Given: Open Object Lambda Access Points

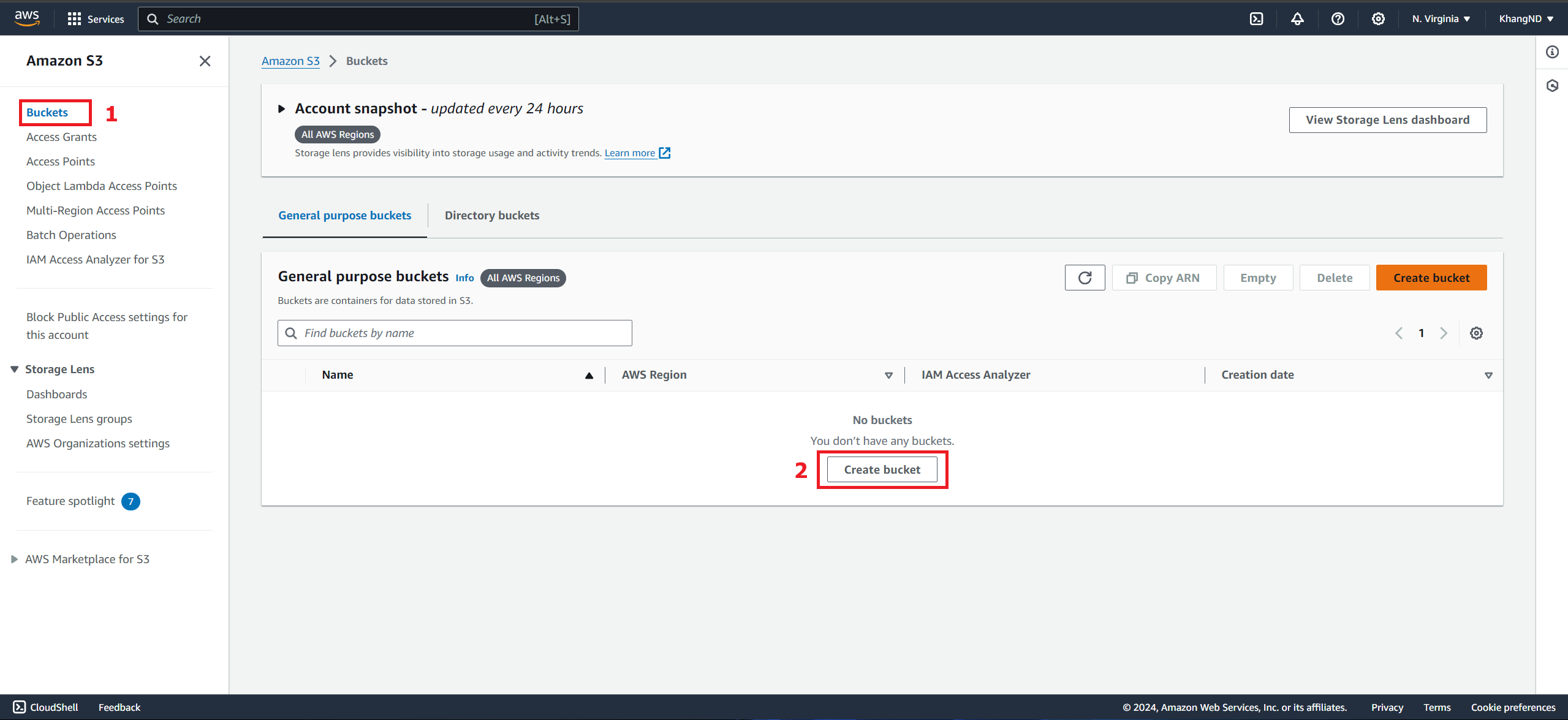Looking at the screenshot, I should tap(102, 186).
